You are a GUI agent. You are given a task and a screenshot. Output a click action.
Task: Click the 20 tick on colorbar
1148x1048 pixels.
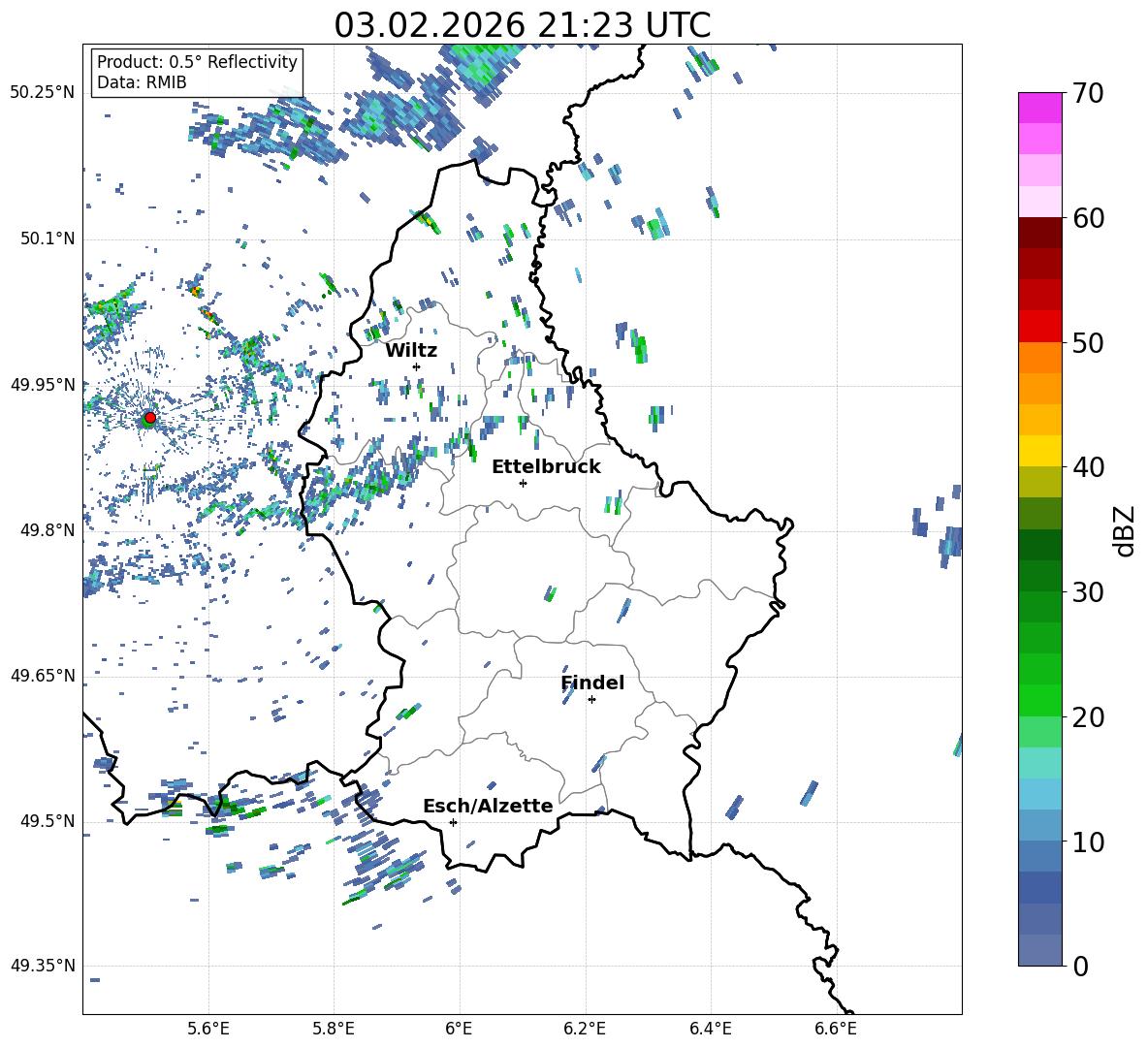[x=1088, y=717]
